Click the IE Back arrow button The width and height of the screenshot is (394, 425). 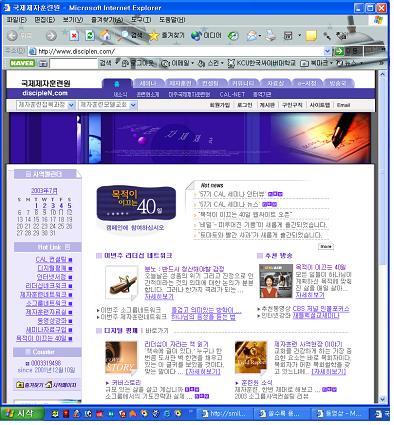click(13, 35)
